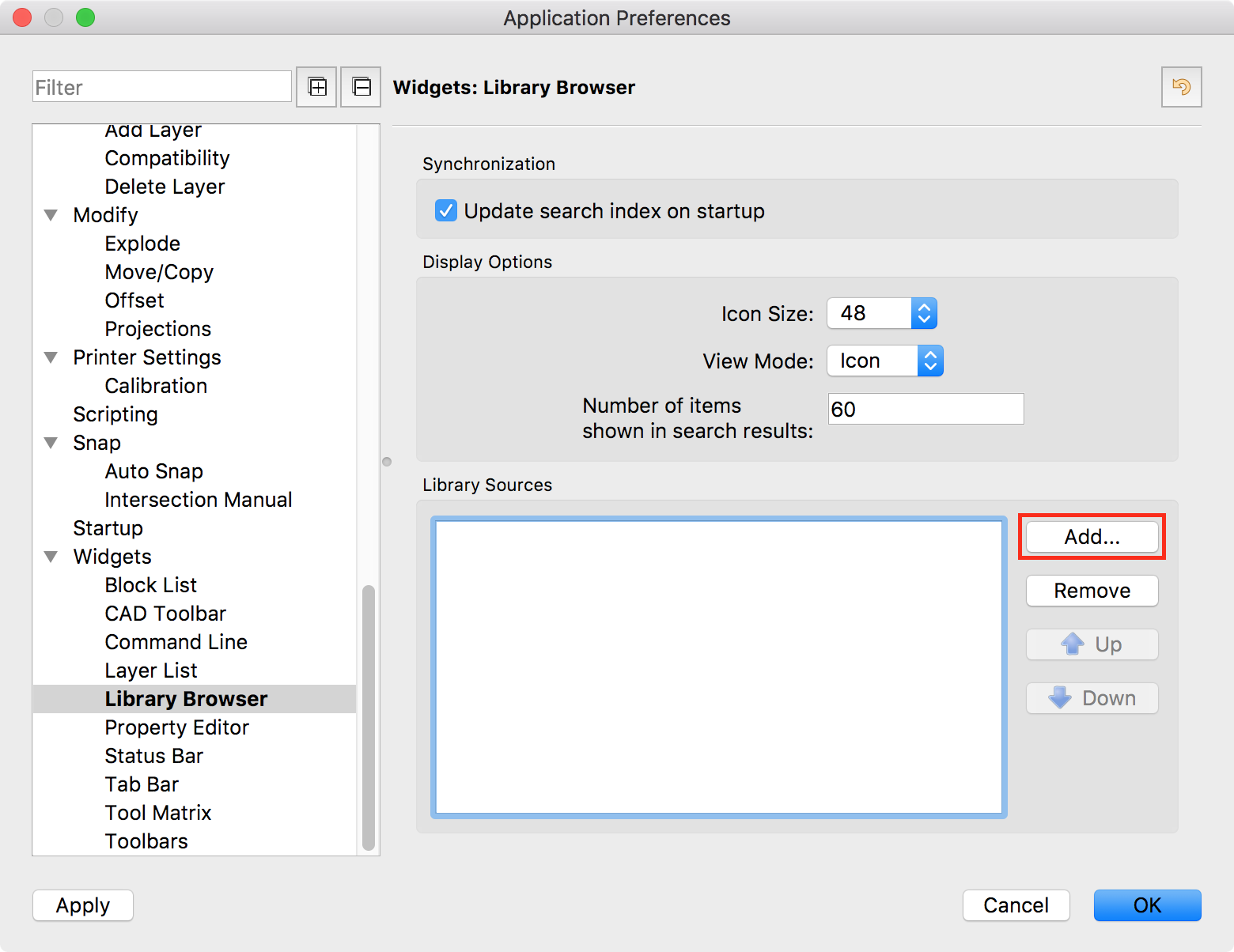Open the View Mode dropdown

(884, 361)
